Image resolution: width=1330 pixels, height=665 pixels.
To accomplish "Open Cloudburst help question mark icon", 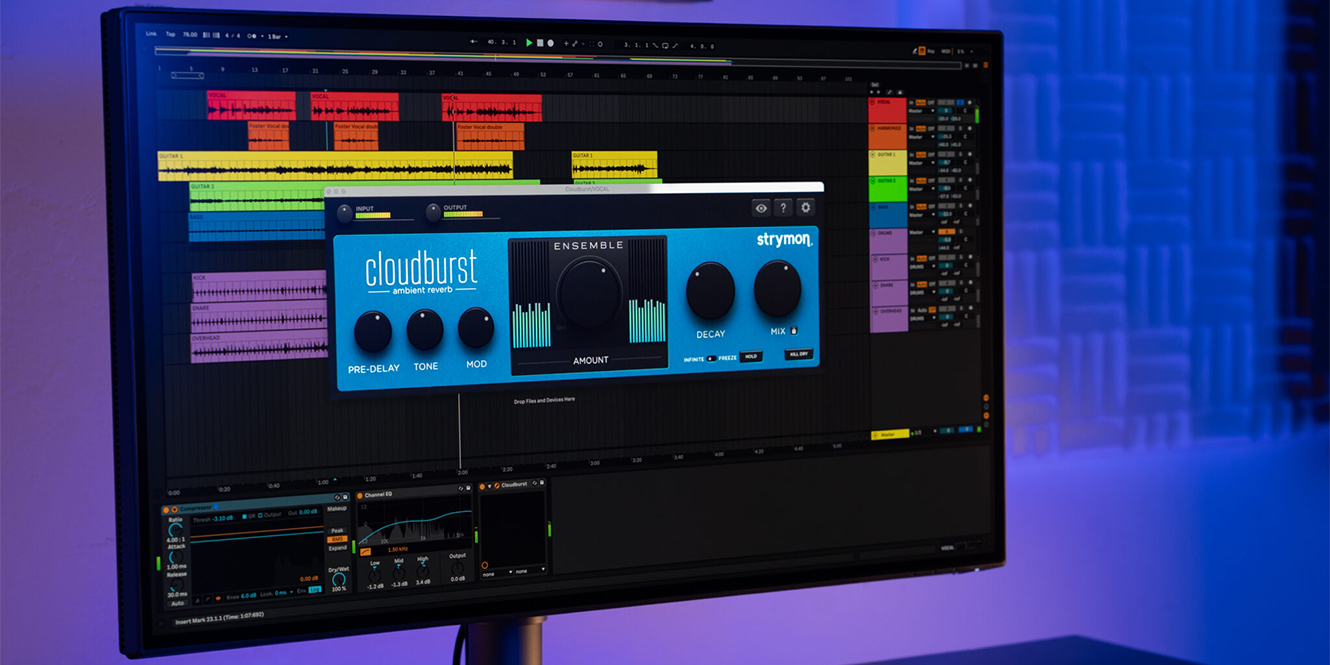I will pyautogui.click(x=783, y=208).
